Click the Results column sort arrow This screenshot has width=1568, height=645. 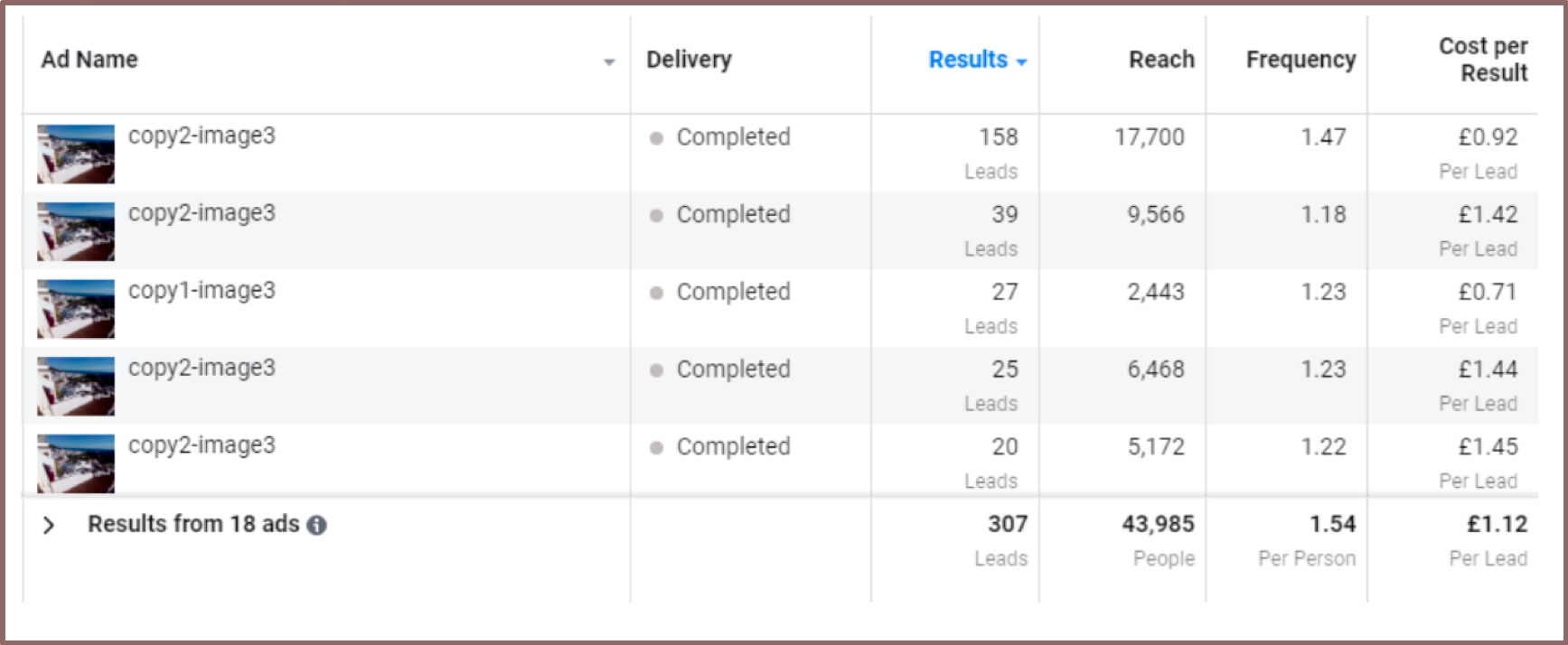(1021, 62)
